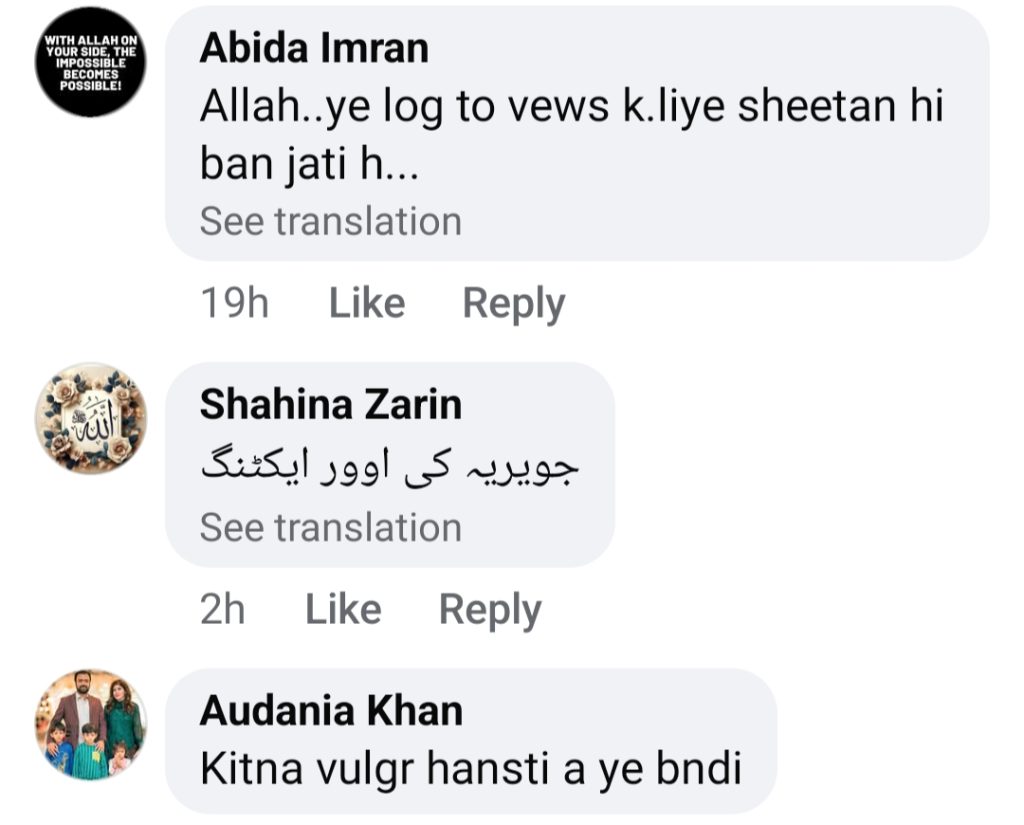Viewport: 1024px width, 825px height.
Task: Select Shahina Zarin's Urdu comment text
Action: coord(391,468)
